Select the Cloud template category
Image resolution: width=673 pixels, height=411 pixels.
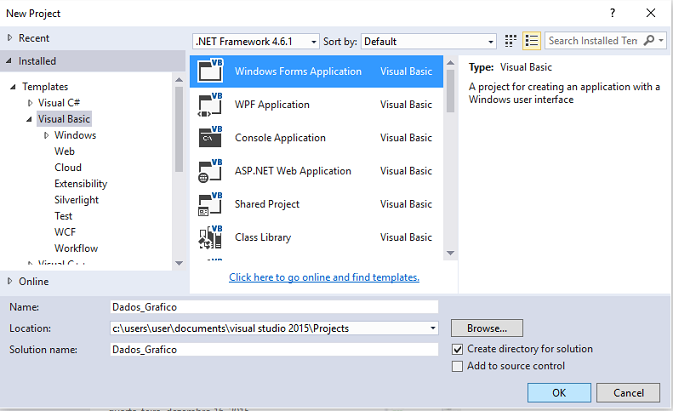[68, 167]
